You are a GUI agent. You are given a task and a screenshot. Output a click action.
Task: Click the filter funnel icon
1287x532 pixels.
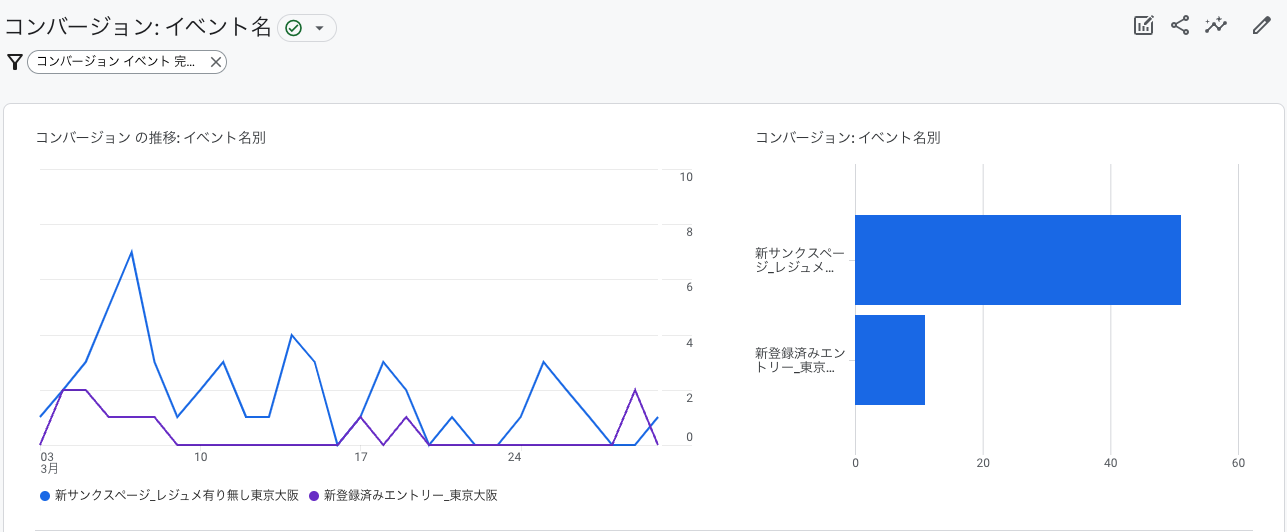click(x=15, y=62)
